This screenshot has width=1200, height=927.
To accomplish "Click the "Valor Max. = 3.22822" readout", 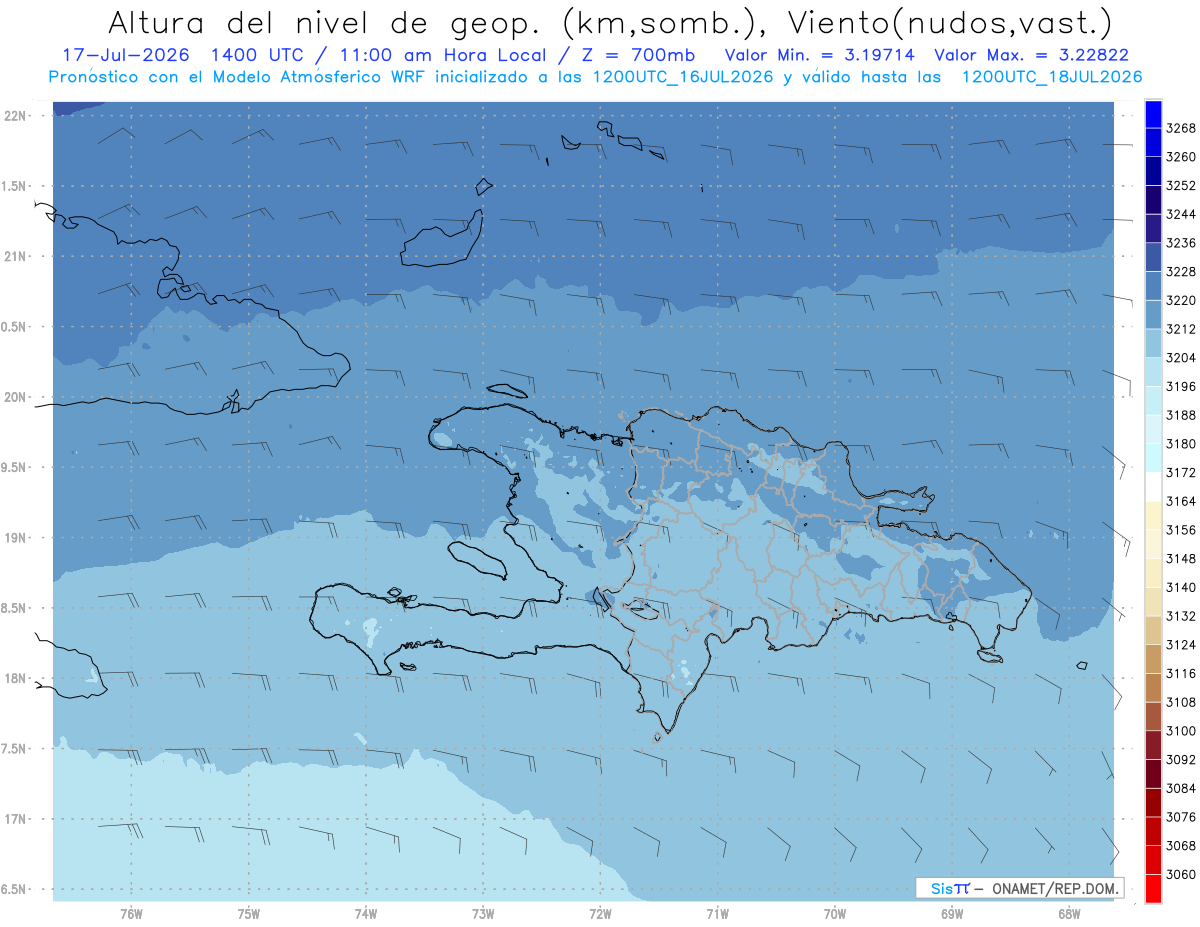I will [x=1031, y=55].
